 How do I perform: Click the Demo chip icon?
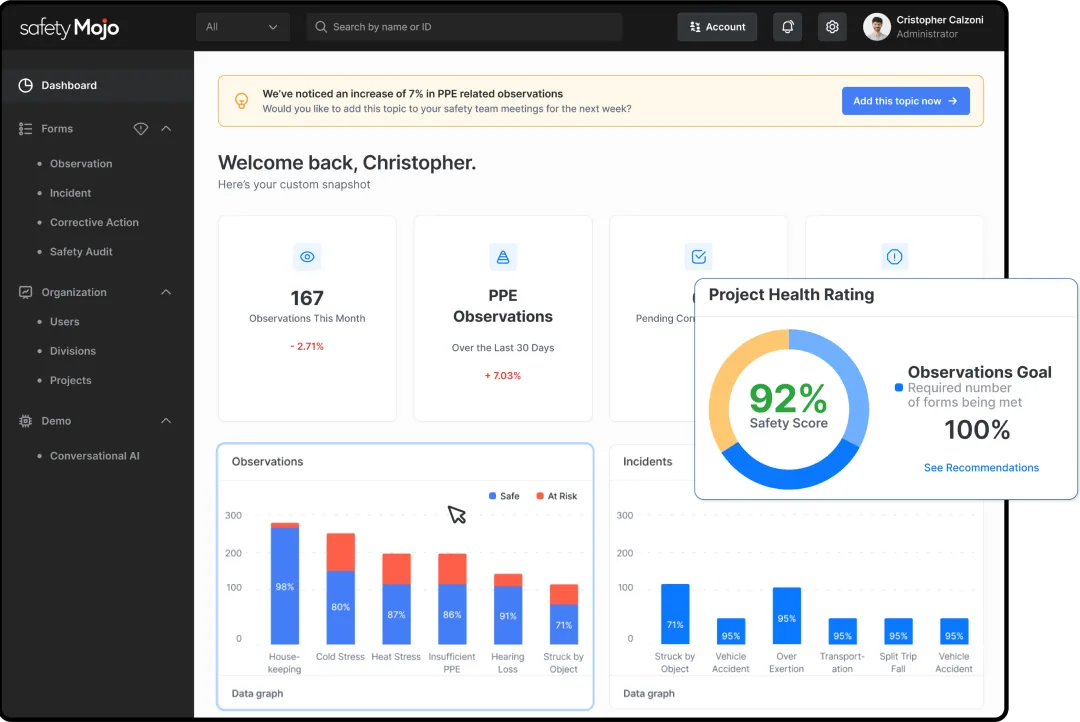pos(25,421)
